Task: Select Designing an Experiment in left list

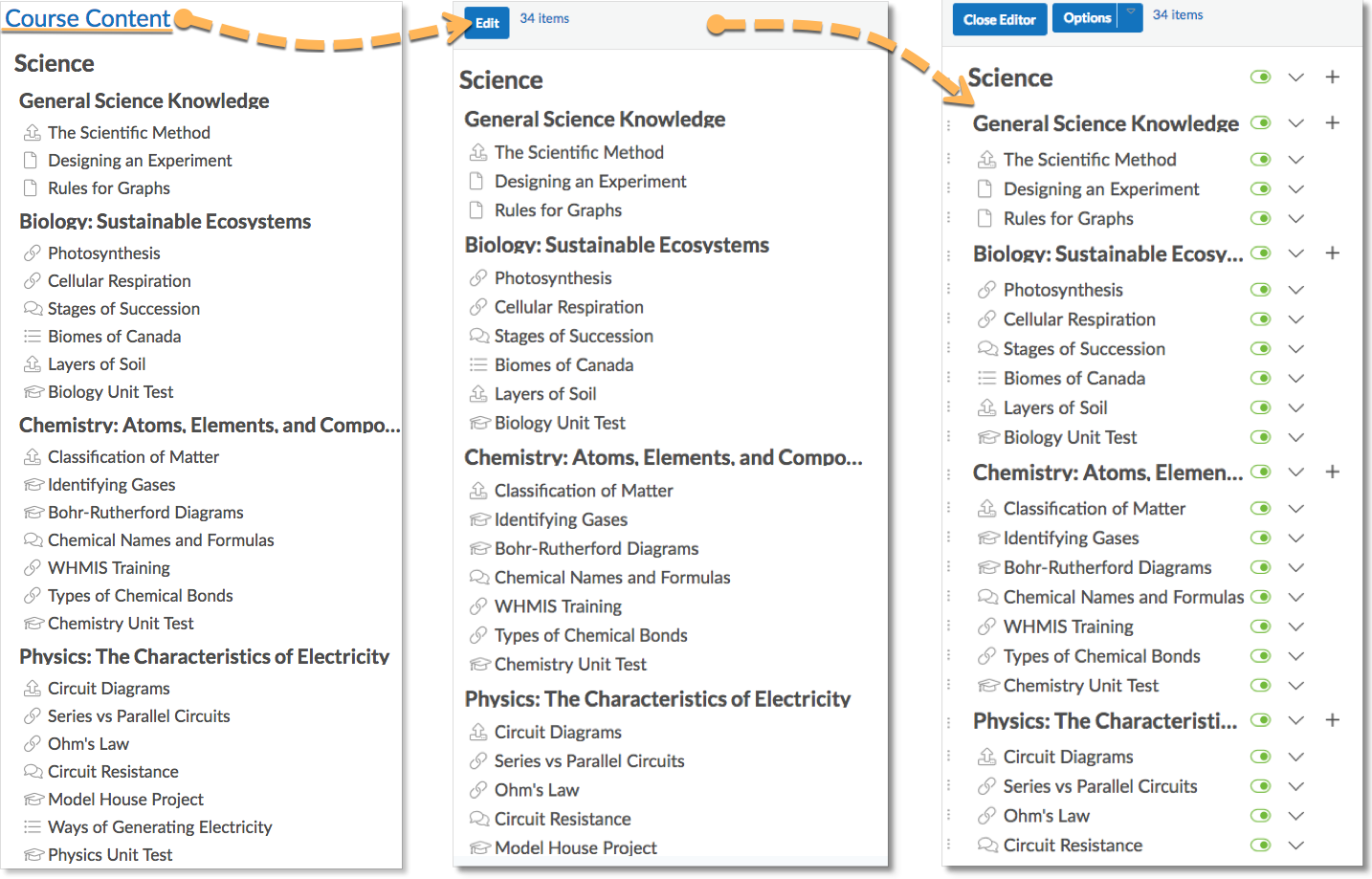Action: (140, 161)
